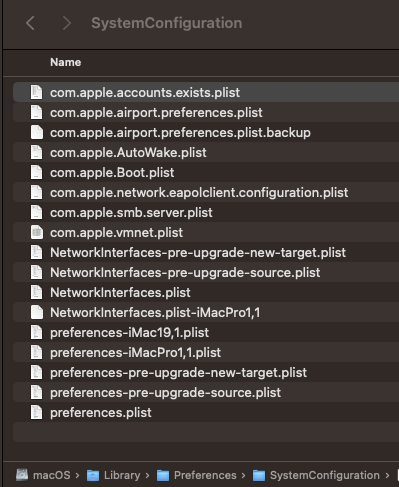Select com.apple.airport.preferences.plist file name
This screenshot has width=399, height=487.
pos(156,112)
